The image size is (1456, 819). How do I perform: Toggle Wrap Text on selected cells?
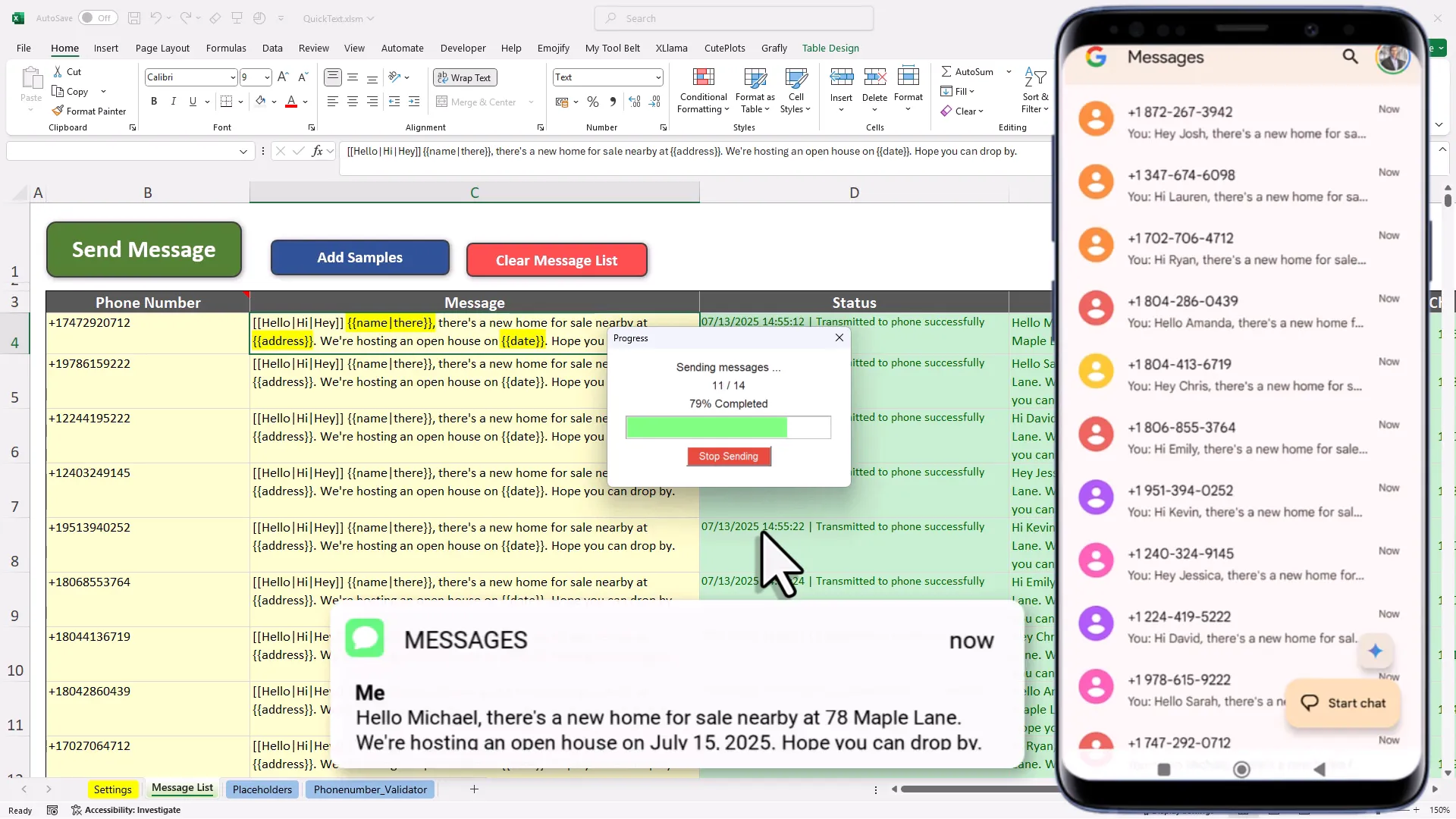[x=465, y=77]
